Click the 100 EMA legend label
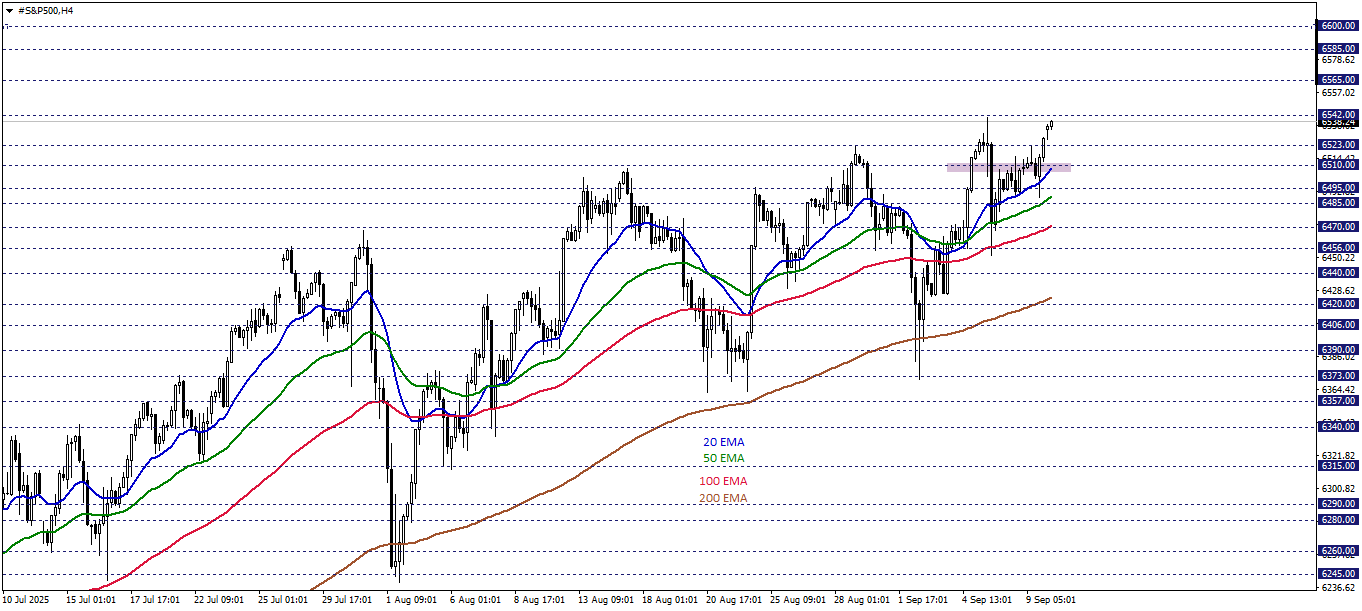This screenshot has width=1362, height=611. click(723, 481)
